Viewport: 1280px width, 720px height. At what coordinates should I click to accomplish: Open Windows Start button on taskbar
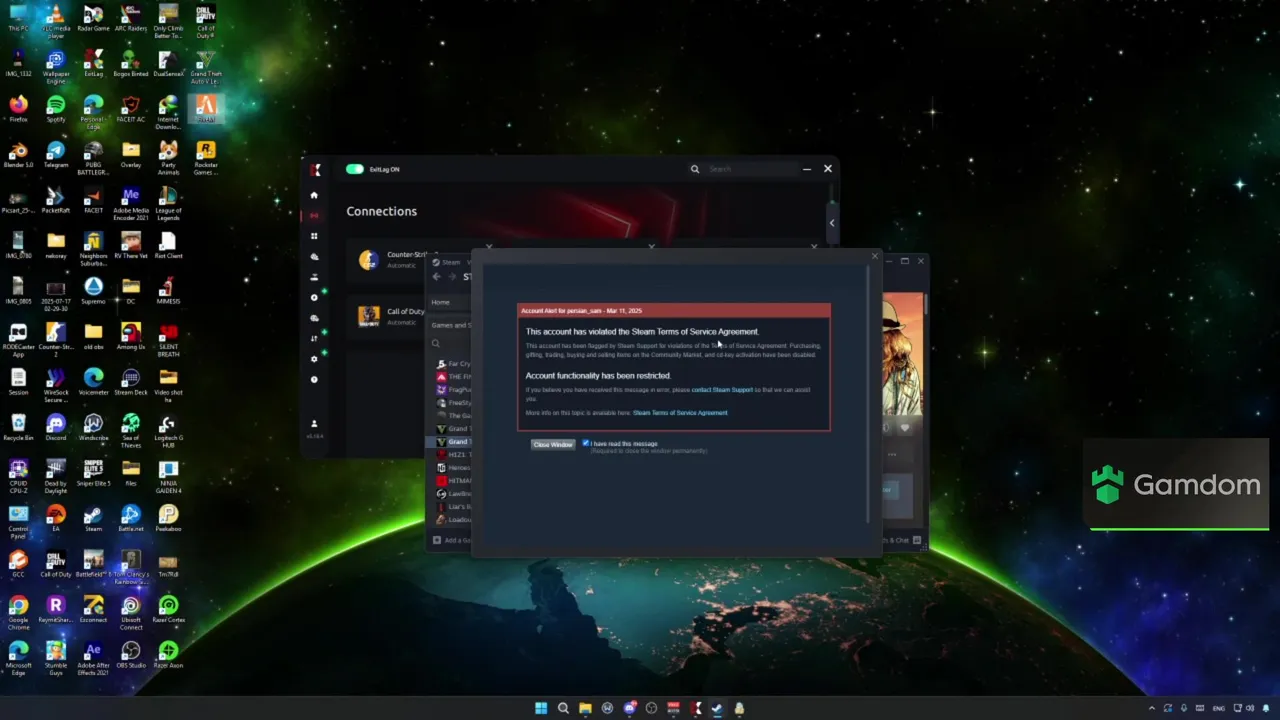[x=541, y=708]
